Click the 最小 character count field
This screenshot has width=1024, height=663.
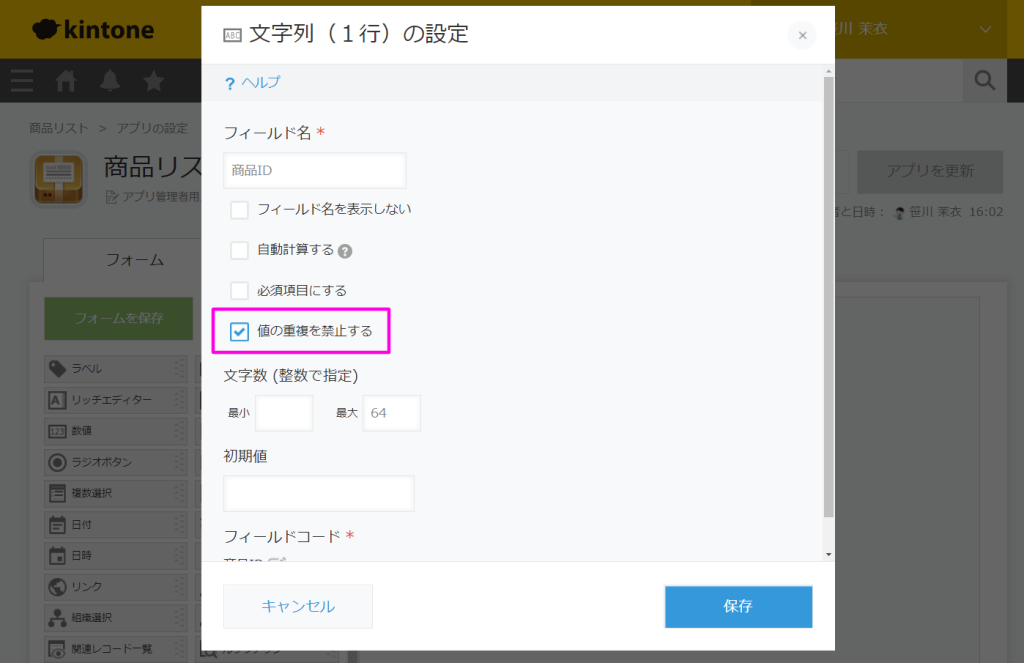click(x=284, y=413)
